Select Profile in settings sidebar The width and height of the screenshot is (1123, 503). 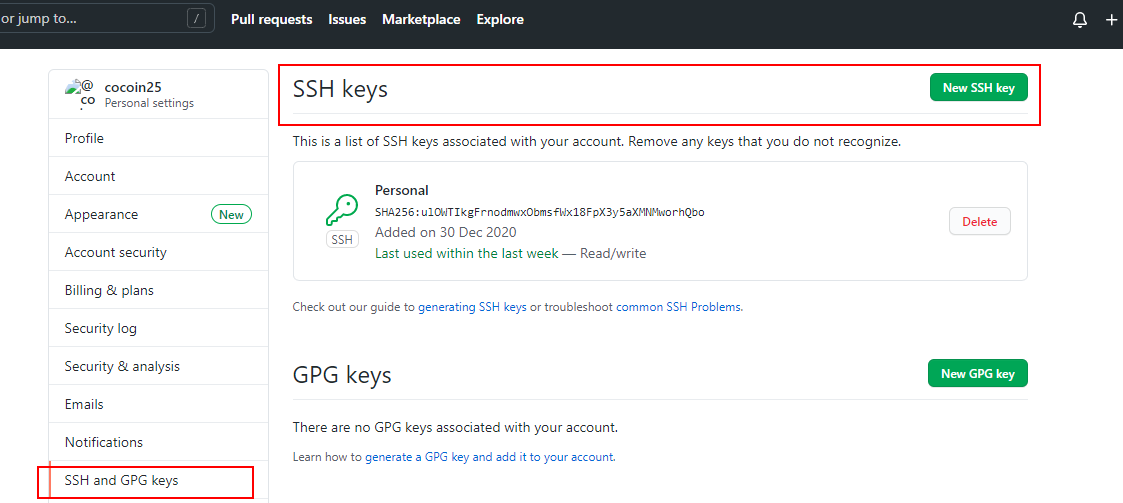(84, 138)
